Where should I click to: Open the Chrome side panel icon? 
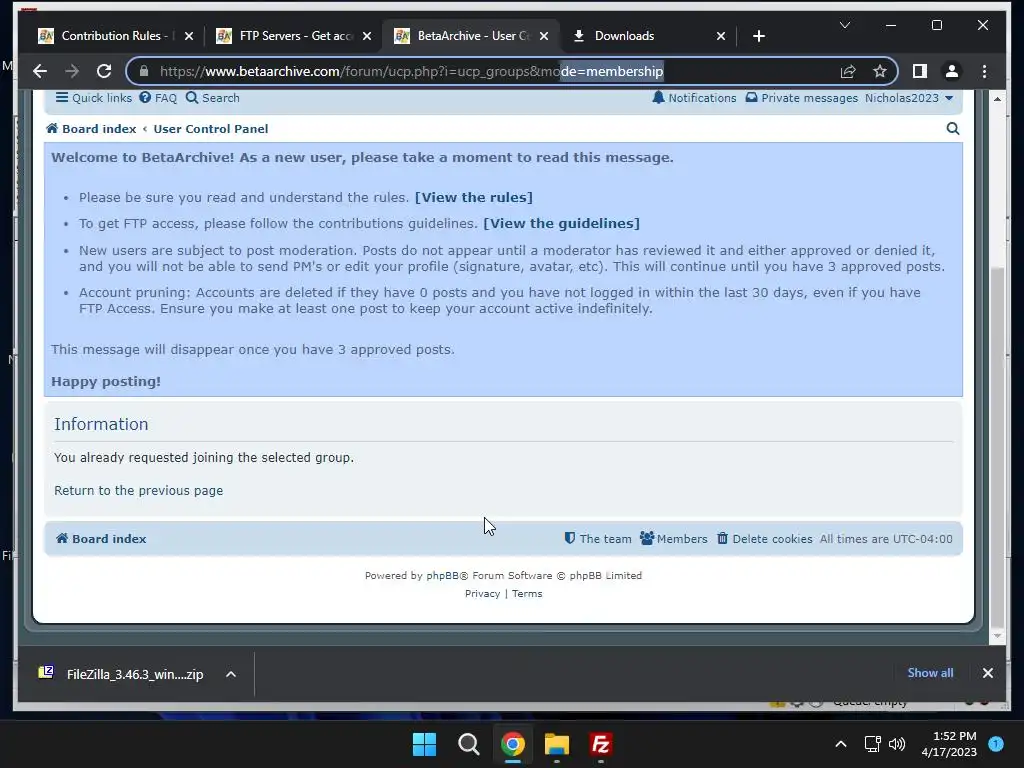pyautogui.click(x=920, y=71)
